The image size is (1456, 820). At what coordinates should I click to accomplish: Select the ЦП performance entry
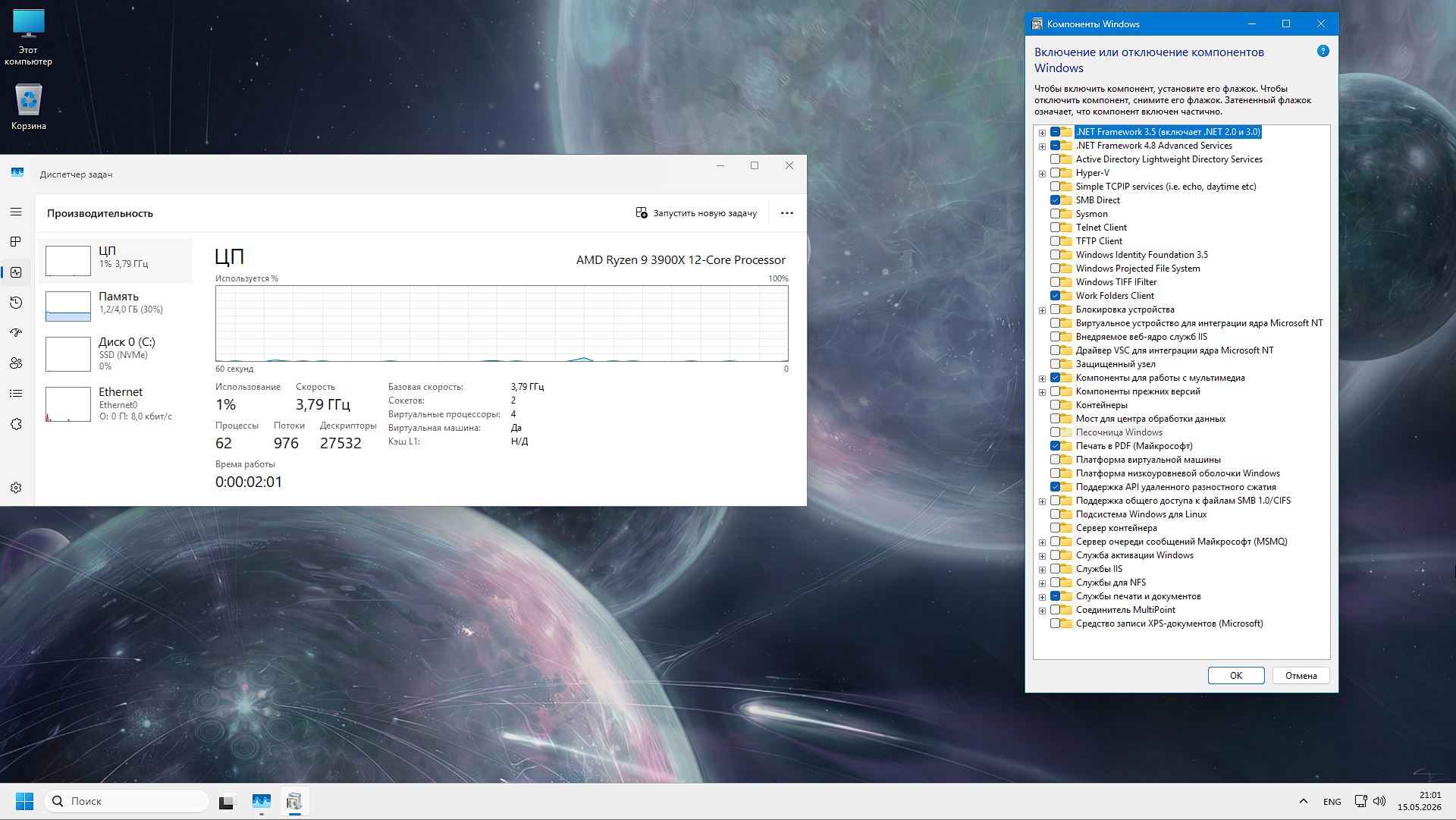[x=115, y=260]
